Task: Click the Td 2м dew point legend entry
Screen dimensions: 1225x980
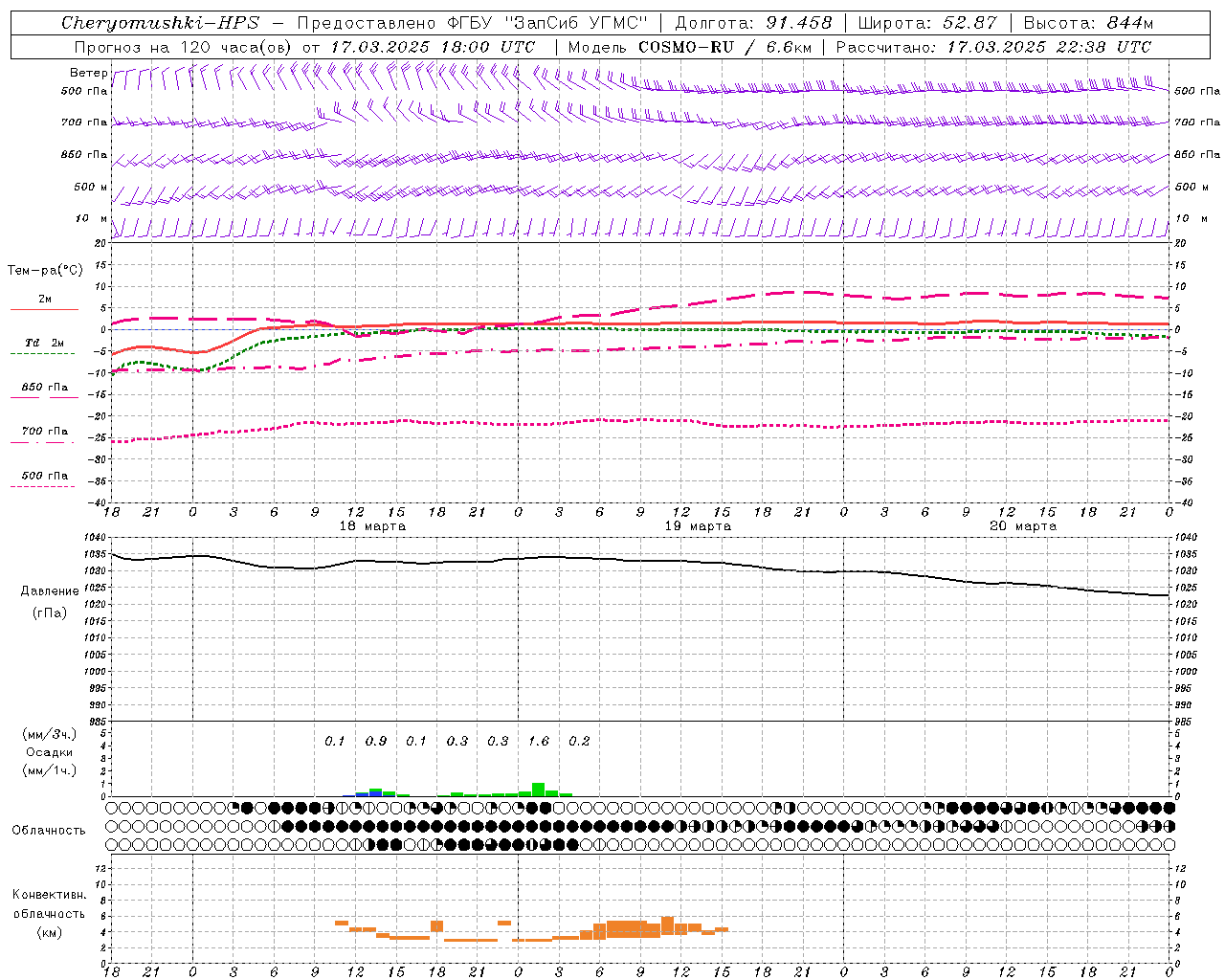Action: [44, 343]
